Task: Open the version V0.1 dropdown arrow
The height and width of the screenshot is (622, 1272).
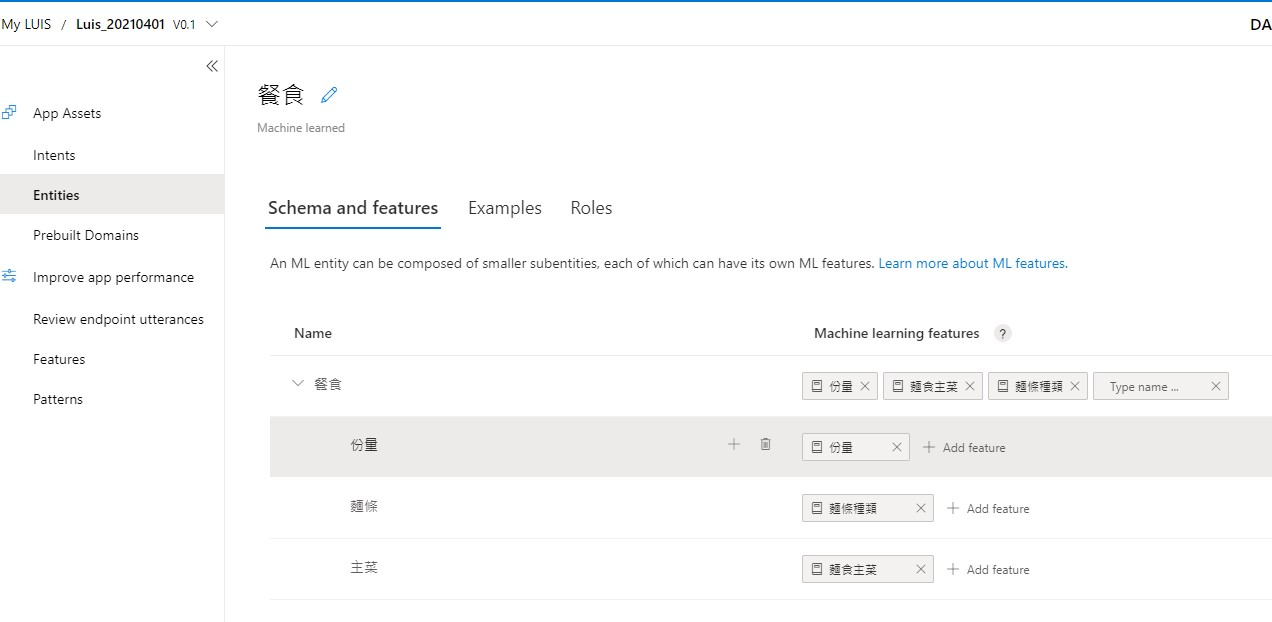Action: click(x=211, y=24)
